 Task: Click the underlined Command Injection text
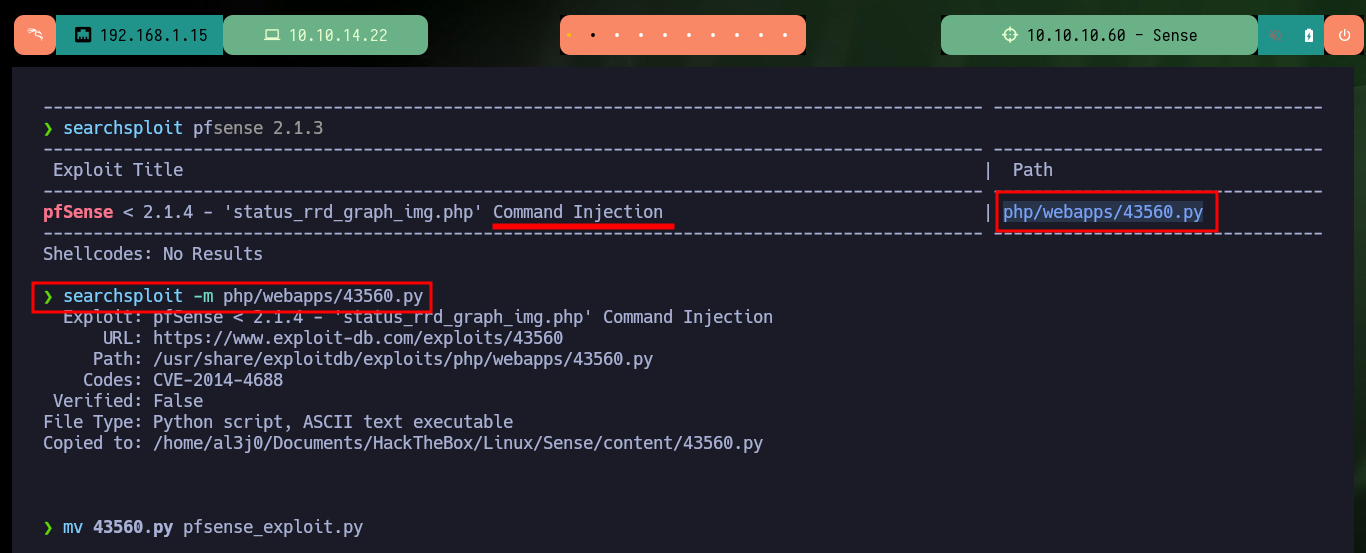[x=578, y=212]
